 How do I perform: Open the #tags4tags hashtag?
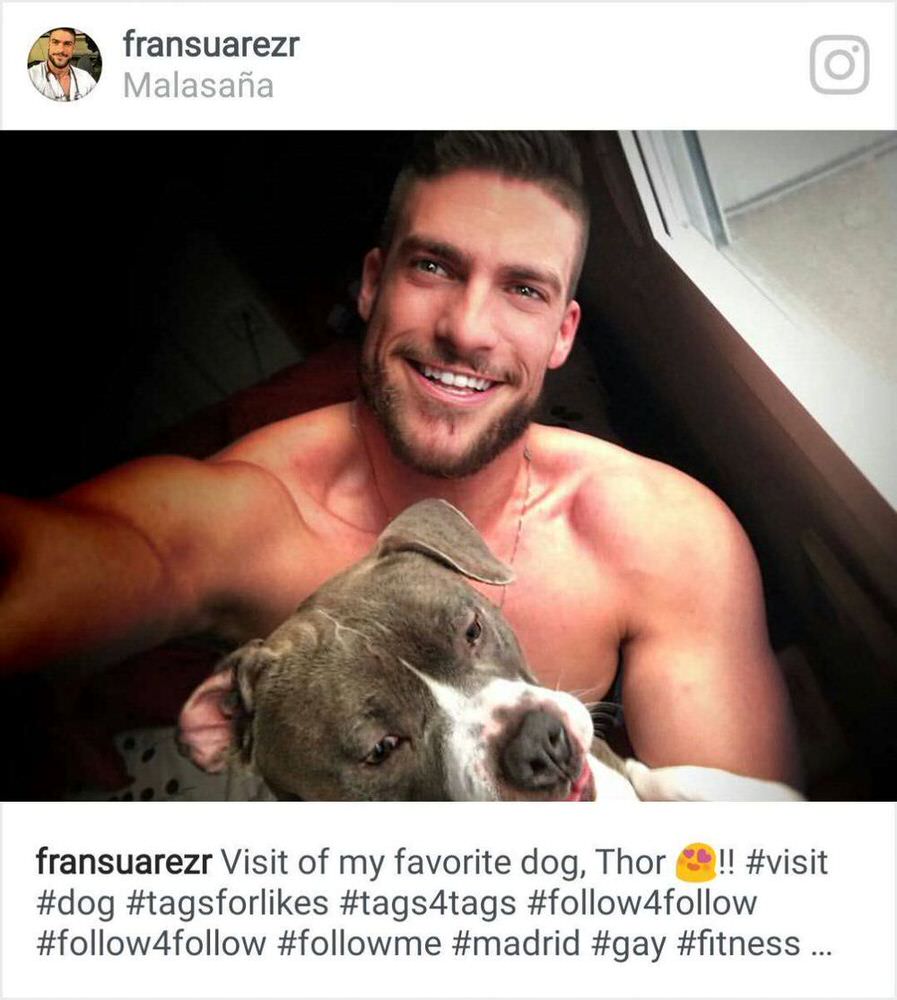428,903
